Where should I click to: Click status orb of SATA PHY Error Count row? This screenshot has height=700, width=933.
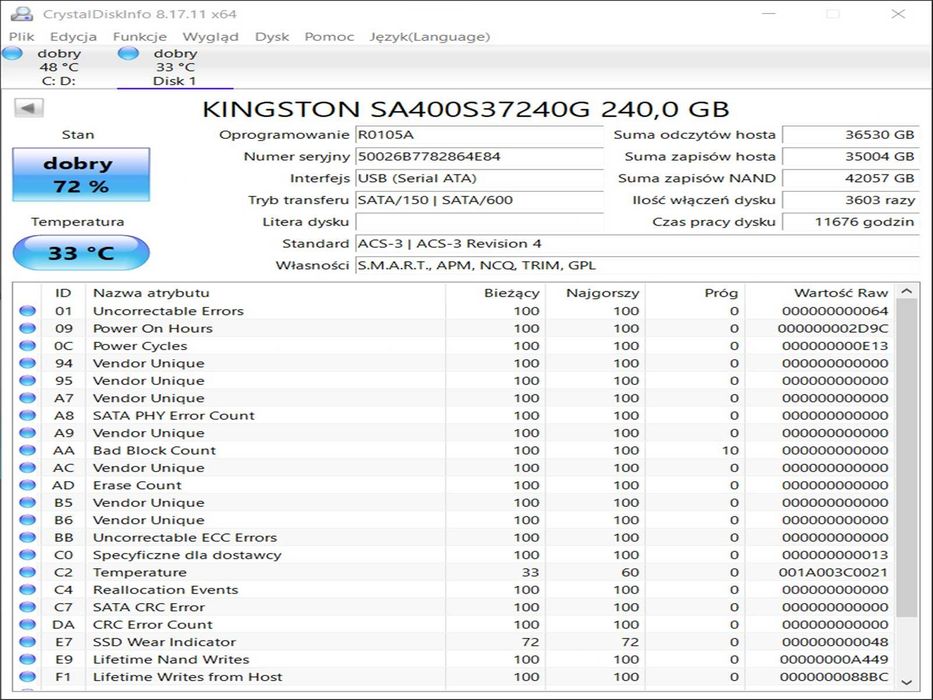coord(27,415)
